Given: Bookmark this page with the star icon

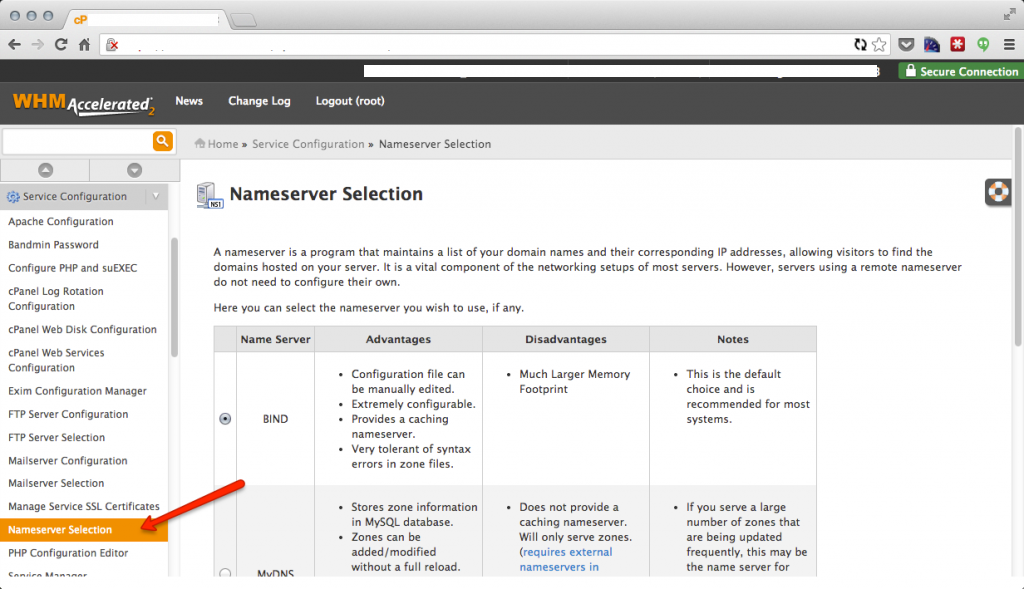Looking at the screenshot, I should coord(879,44).
